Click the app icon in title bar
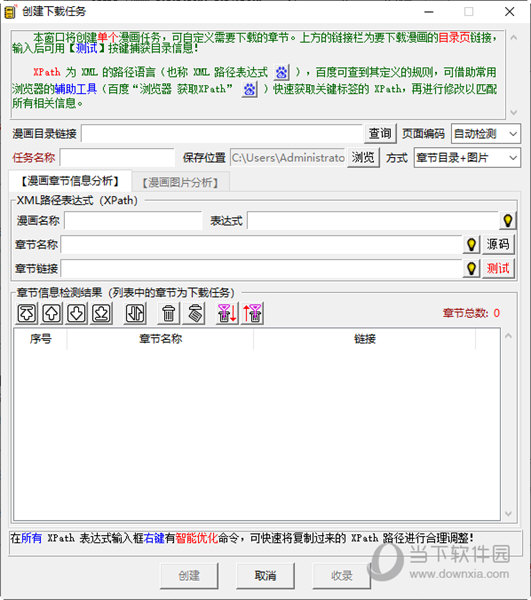This screenshot has width=531, height=600. click(10, 11)
